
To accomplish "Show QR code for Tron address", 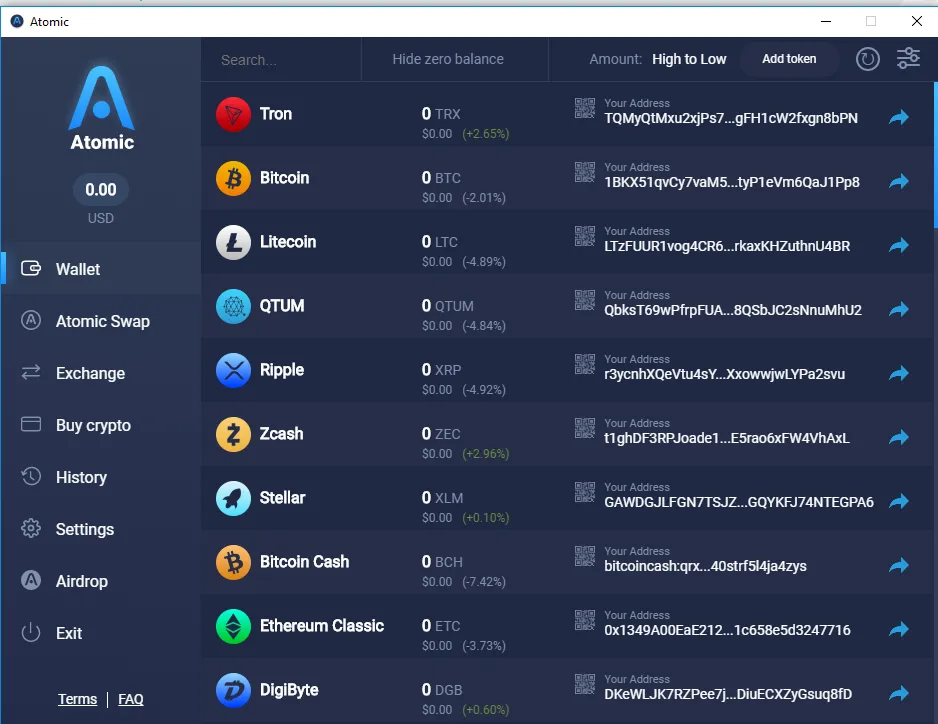I will tap(585, 108).
